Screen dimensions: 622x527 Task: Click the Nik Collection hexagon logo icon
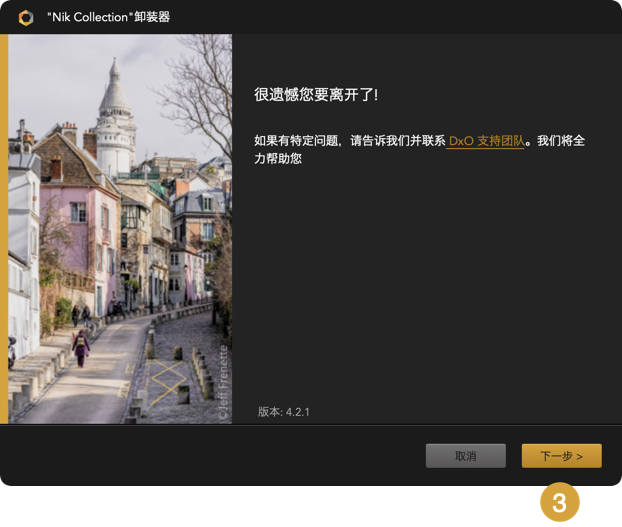(x=26, y=17)
